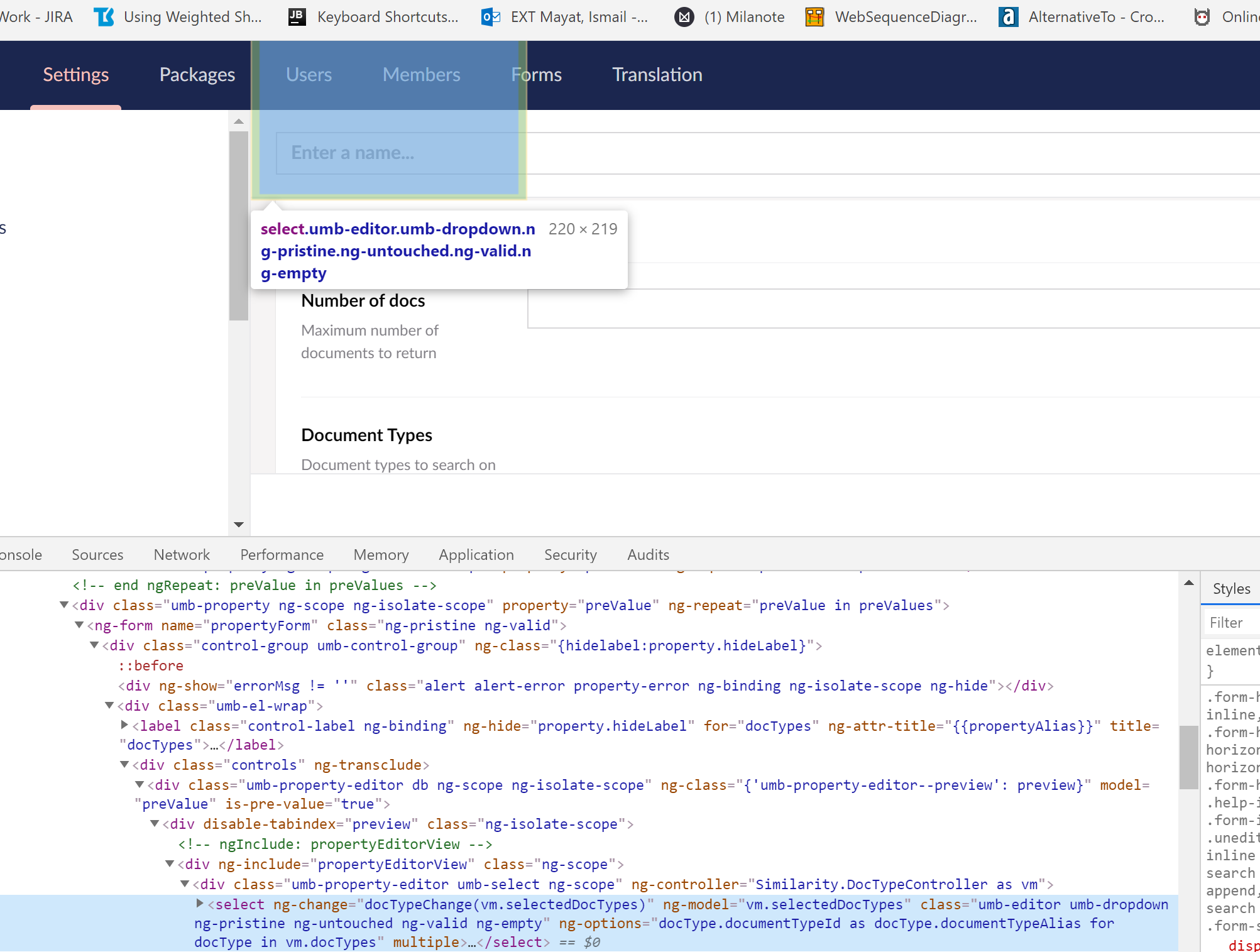Open the Trello bookmark favicon
The height and width of the screenshot is (952, 1260).
tap(104, 17)
